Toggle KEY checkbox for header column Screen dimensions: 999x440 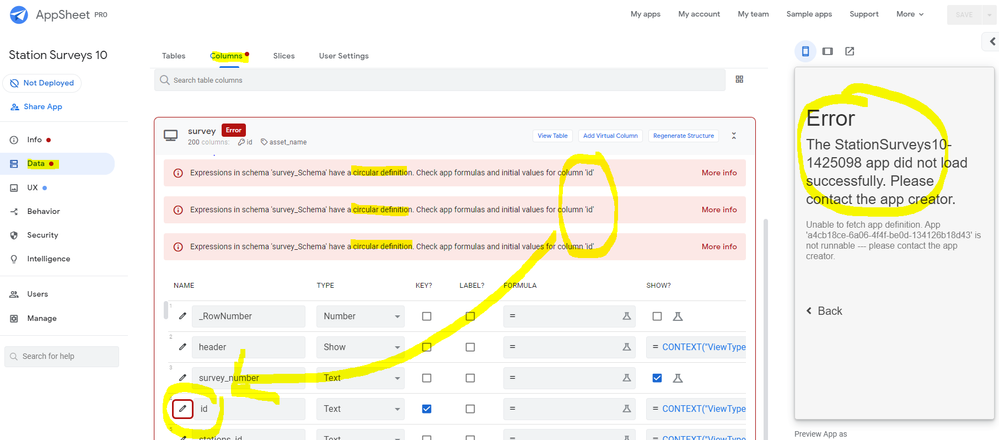426,347
